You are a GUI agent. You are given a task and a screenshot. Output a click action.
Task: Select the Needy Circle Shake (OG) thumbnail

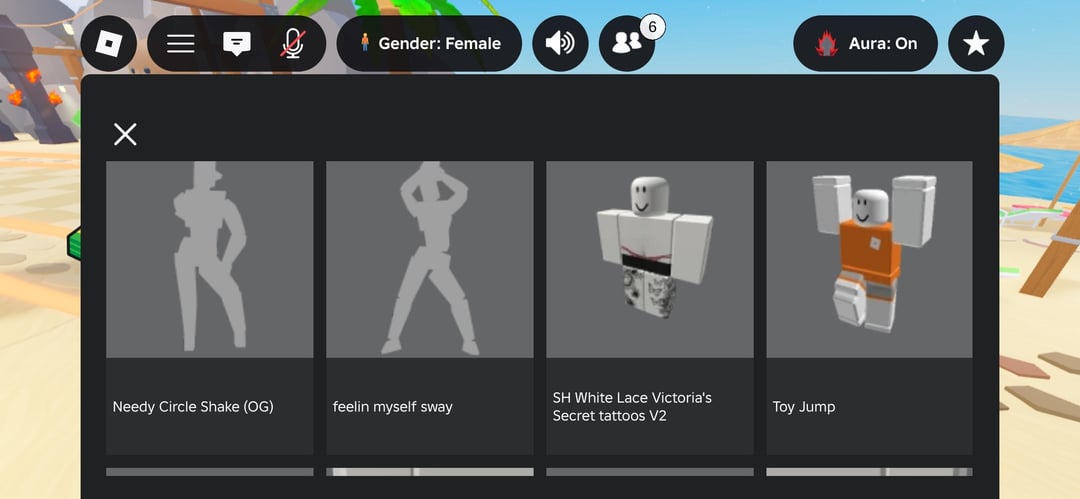[x=209, y=259]
